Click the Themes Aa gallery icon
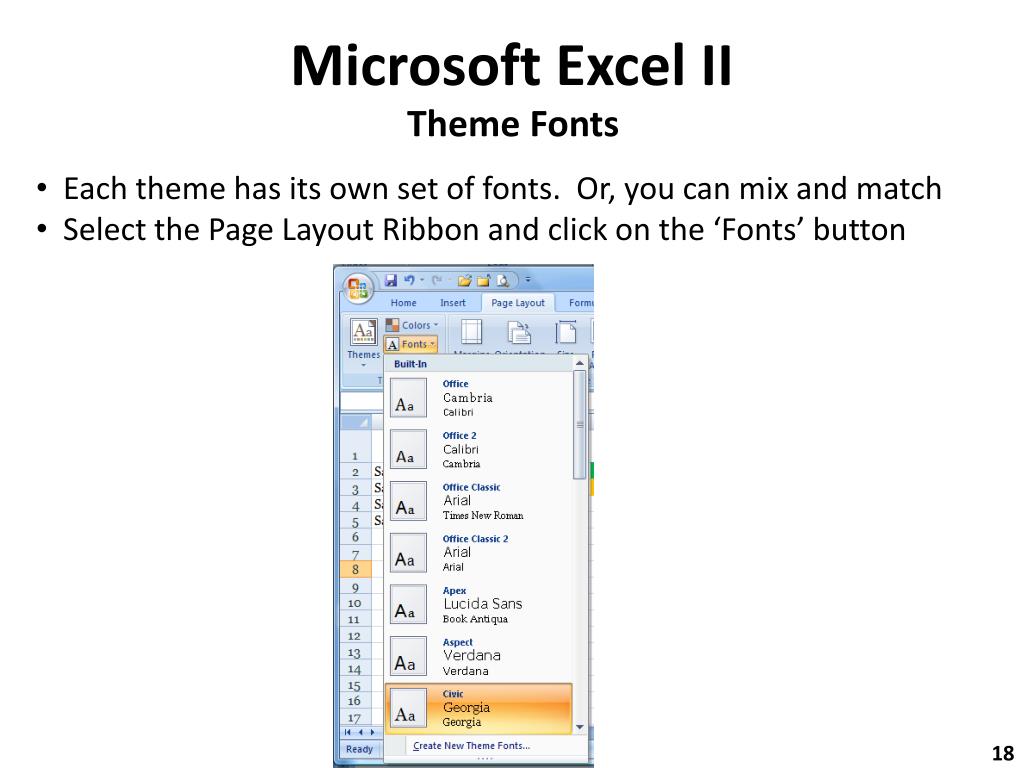Viewport: 1024px width, 768px height. [363, 332]
